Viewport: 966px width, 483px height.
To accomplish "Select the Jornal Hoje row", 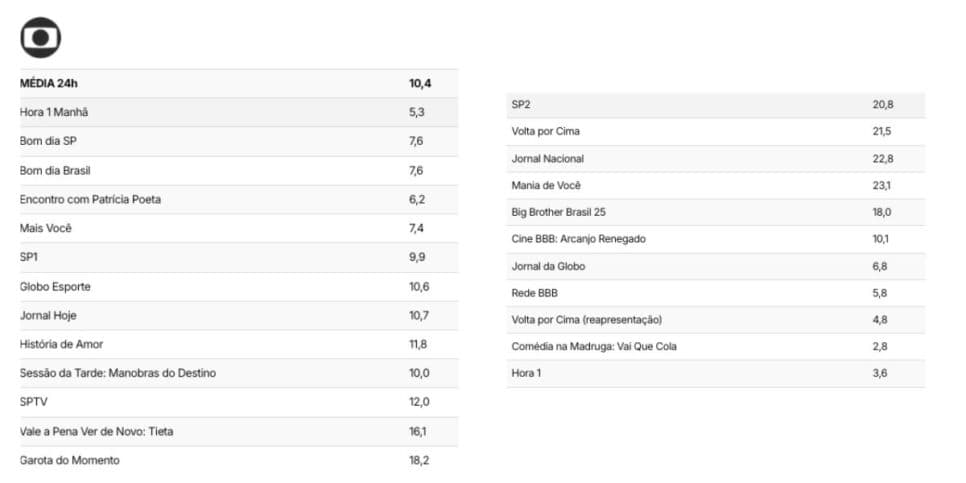I will [x=239, y=316].
